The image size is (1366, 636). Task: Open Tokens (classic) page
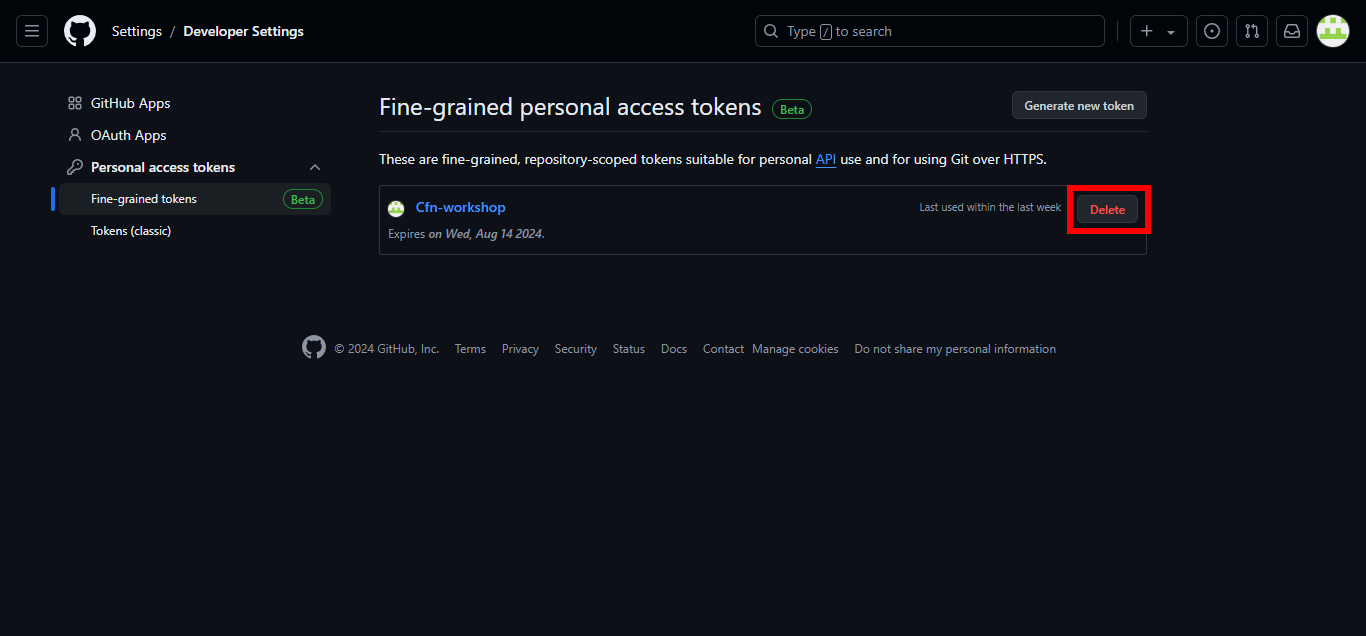point(131,231)
